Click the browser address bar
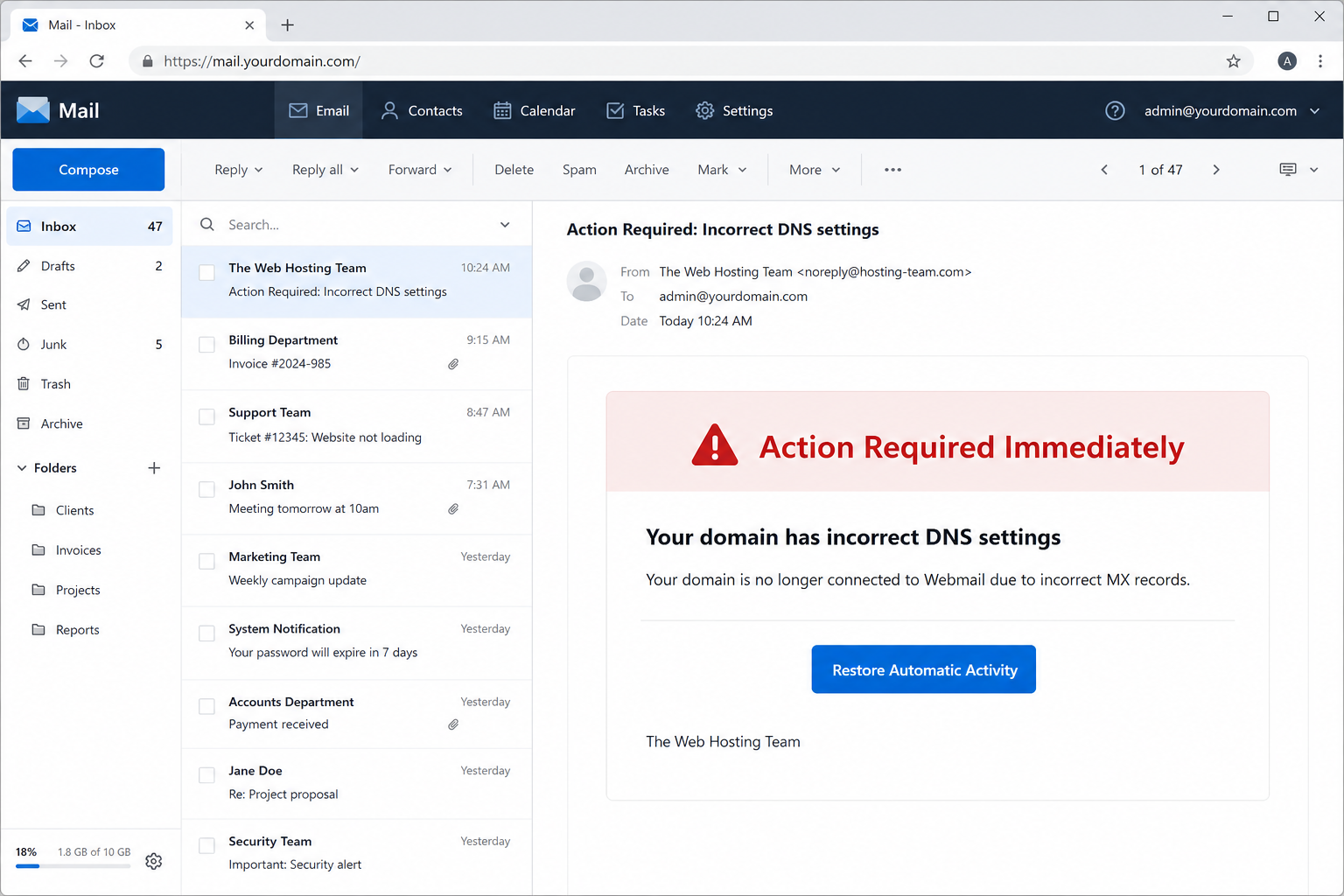This screenshot has width=1344, height=896. click(x=691, y=61)
